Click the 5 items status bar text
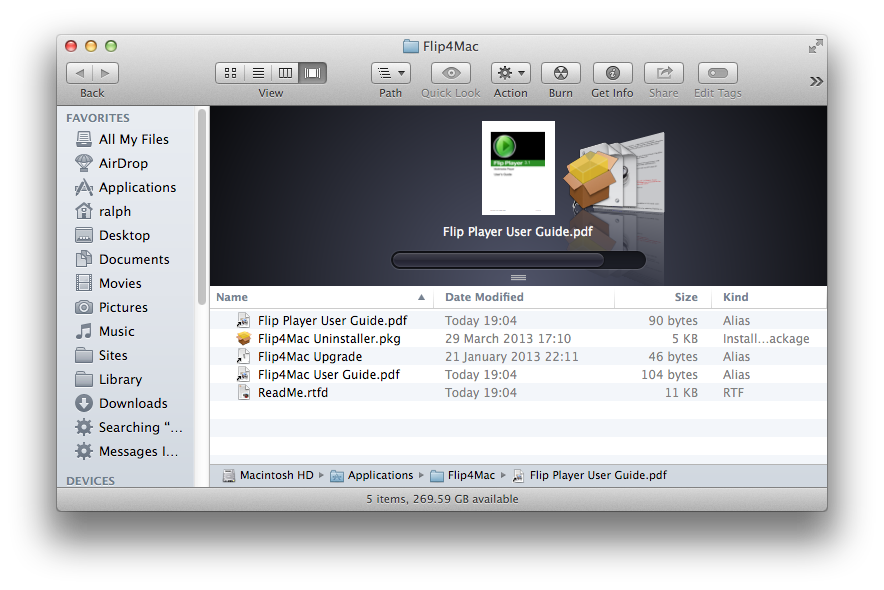Screen dimensions: 884x590 442,499
